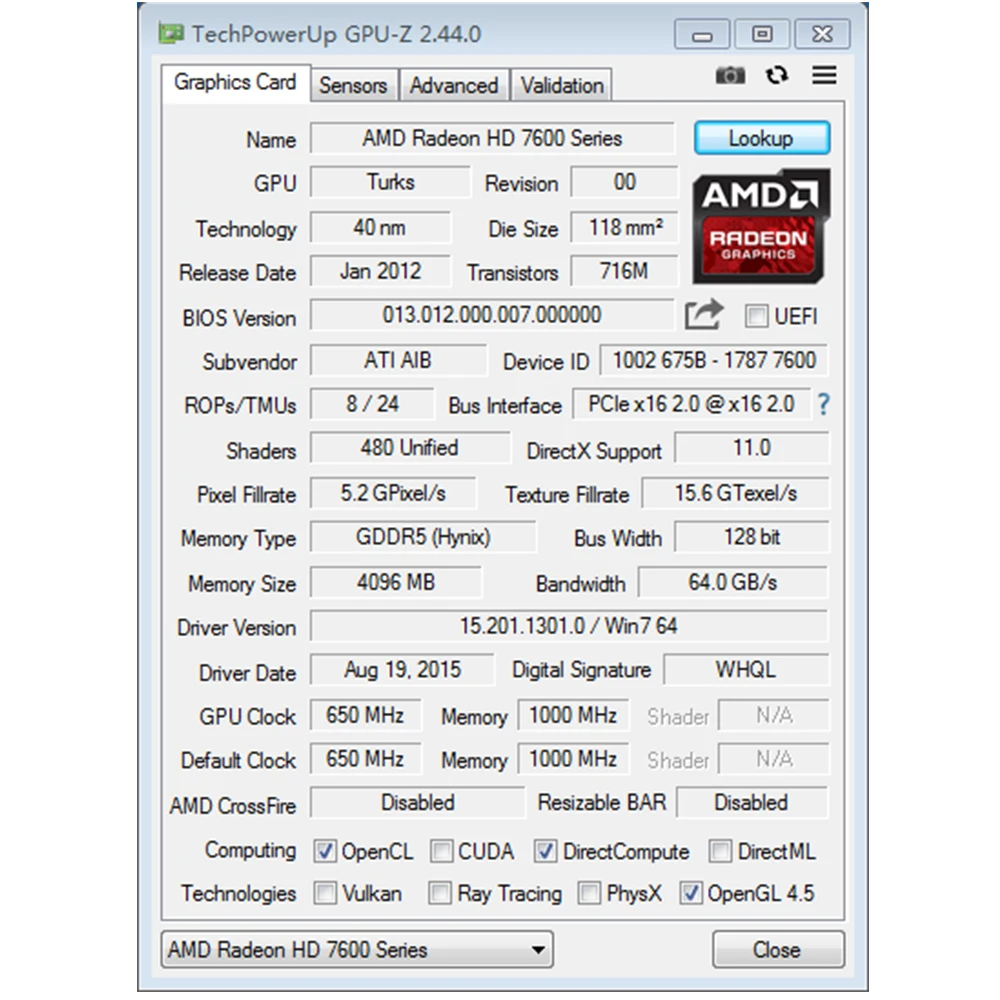Select the Pixel Fillrate '5.2 GPixel/s'
Screen dimensions: 1000x1000
(393, 493)
